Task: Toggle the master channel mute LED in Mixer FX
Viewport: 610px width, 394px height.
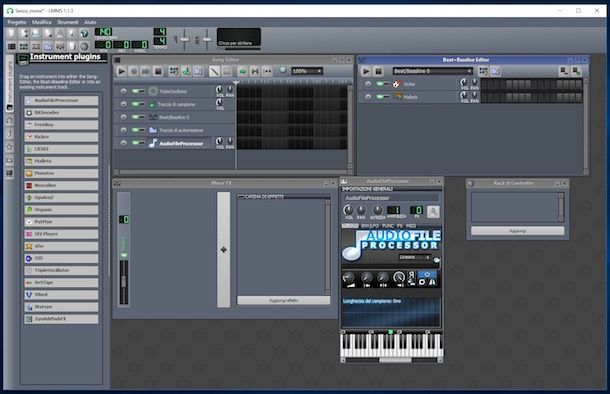Action: tap(124, 255)
